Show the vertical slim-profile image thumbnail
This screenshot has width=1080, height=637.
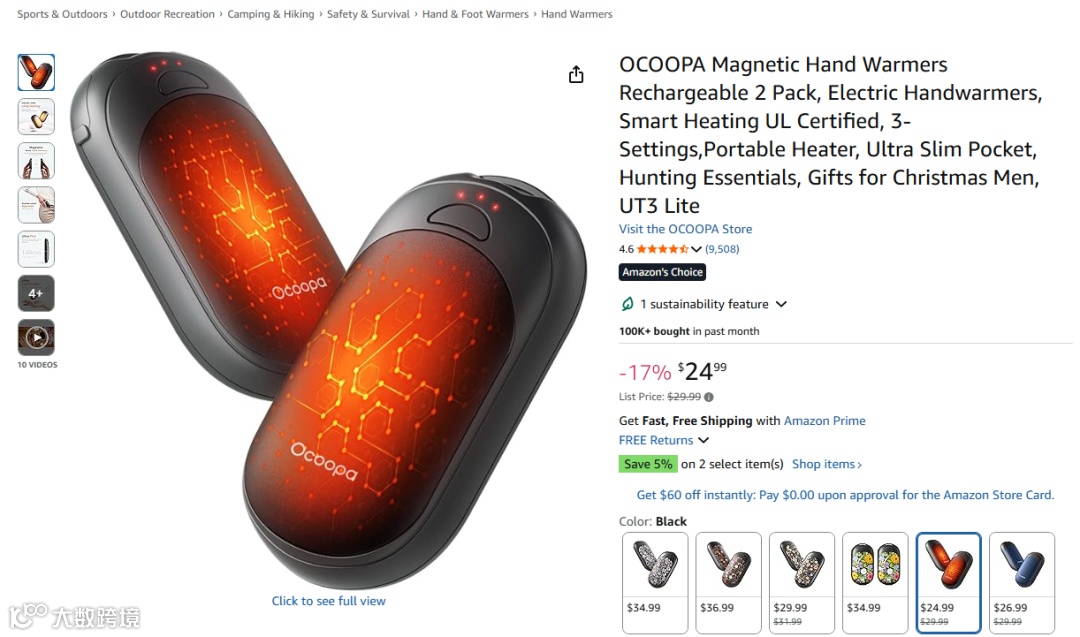[x=36, y=249]
